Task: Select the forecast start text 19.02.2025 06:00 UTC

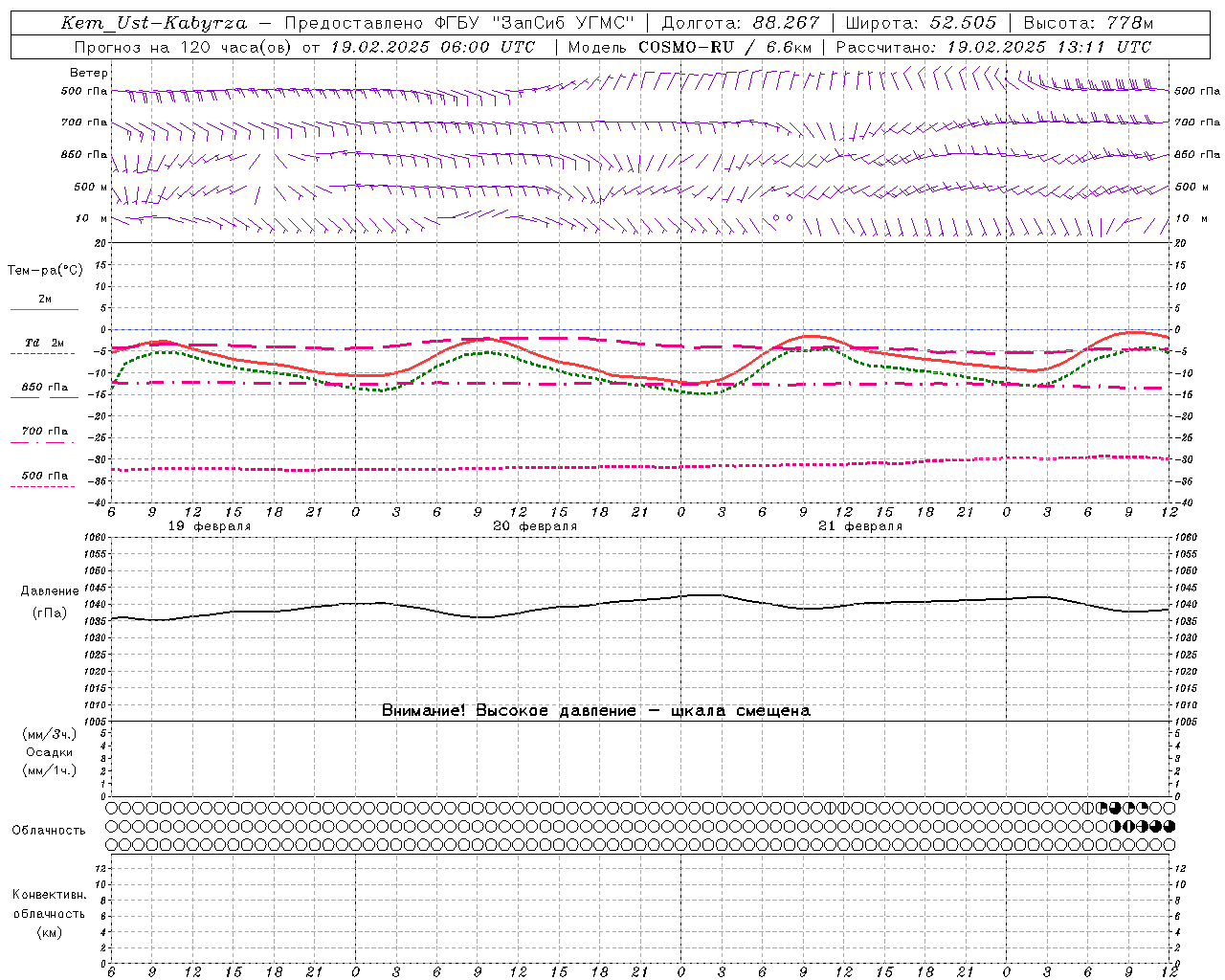Action: (x=433, y=47)
